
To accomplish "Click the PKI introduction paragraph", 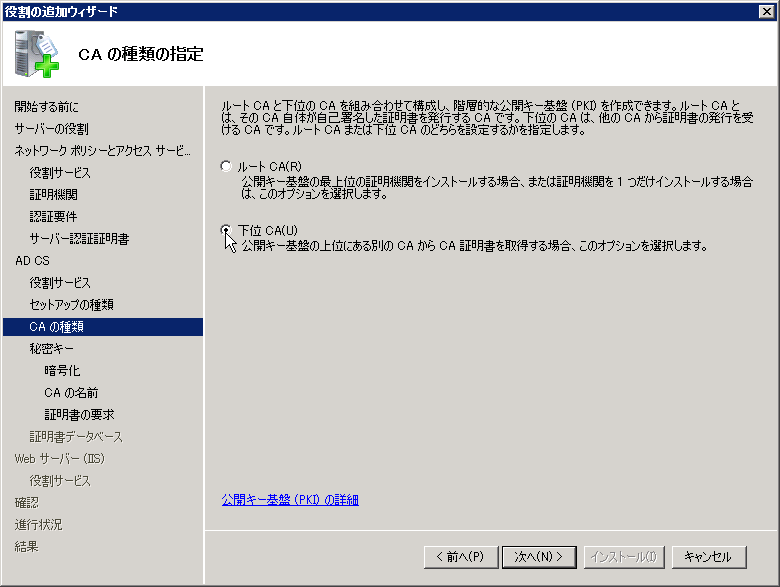I will [487, 118].
